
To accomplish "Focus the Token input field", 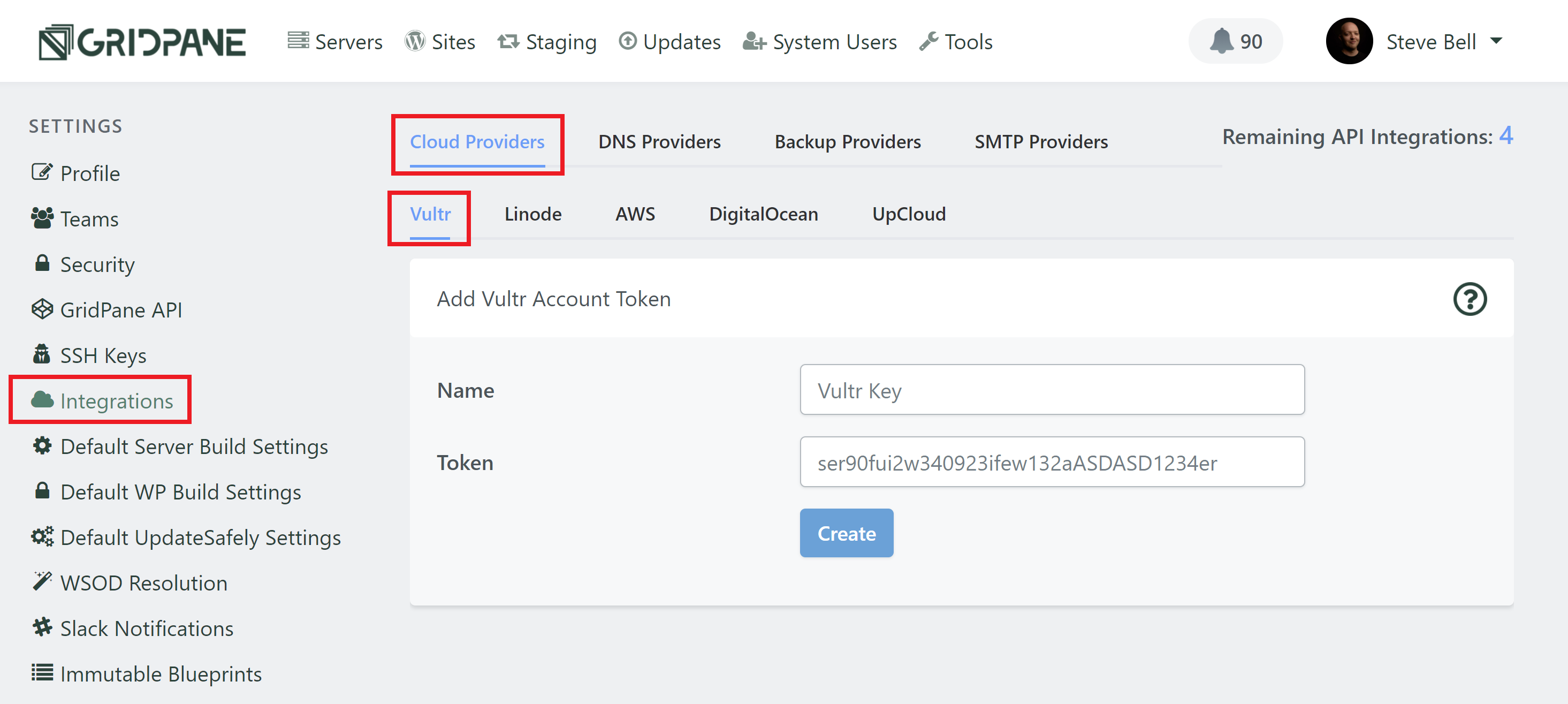I will coord(1052,461).
